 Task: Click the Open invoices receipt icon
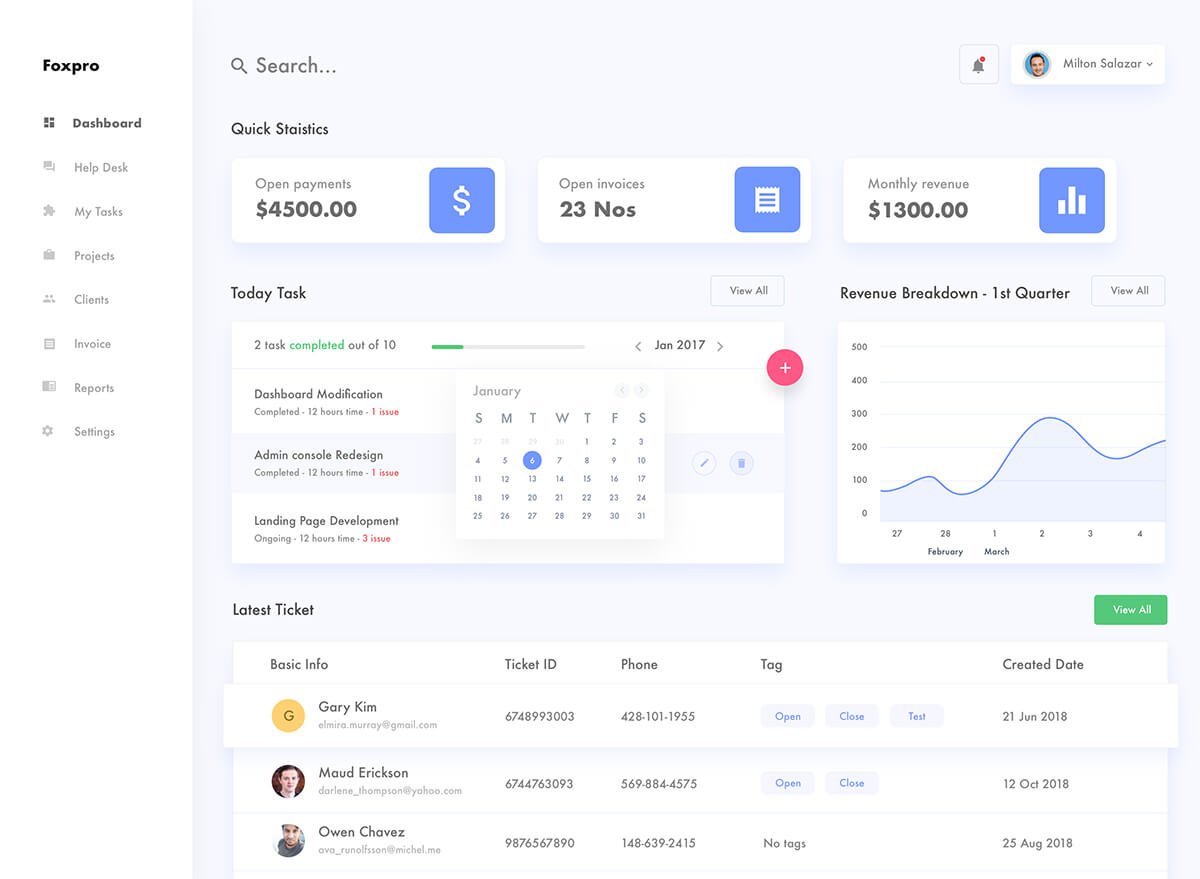coord(767,200)
